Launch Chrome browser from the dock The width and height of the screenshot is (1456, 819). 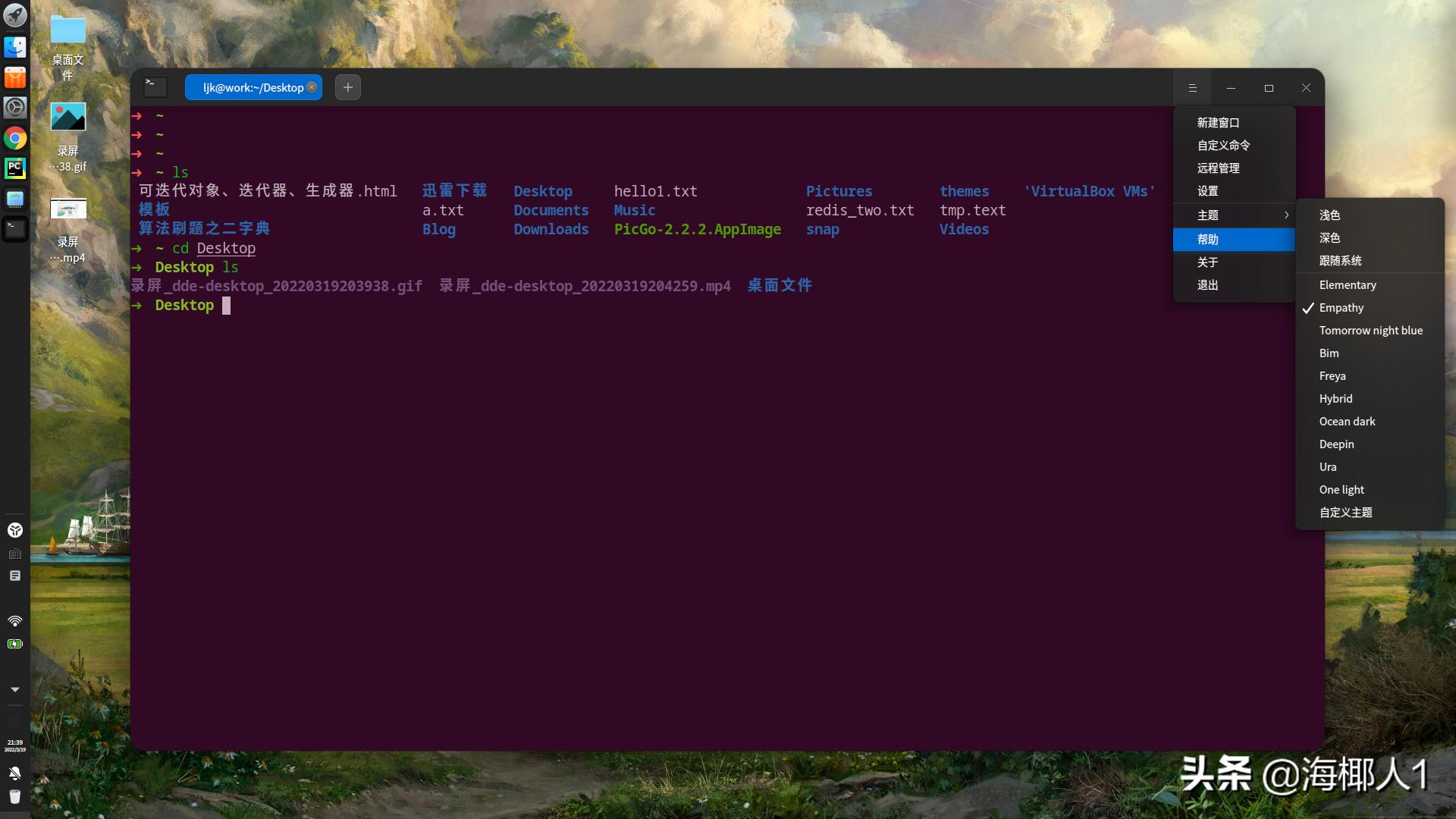coord(15,138)
